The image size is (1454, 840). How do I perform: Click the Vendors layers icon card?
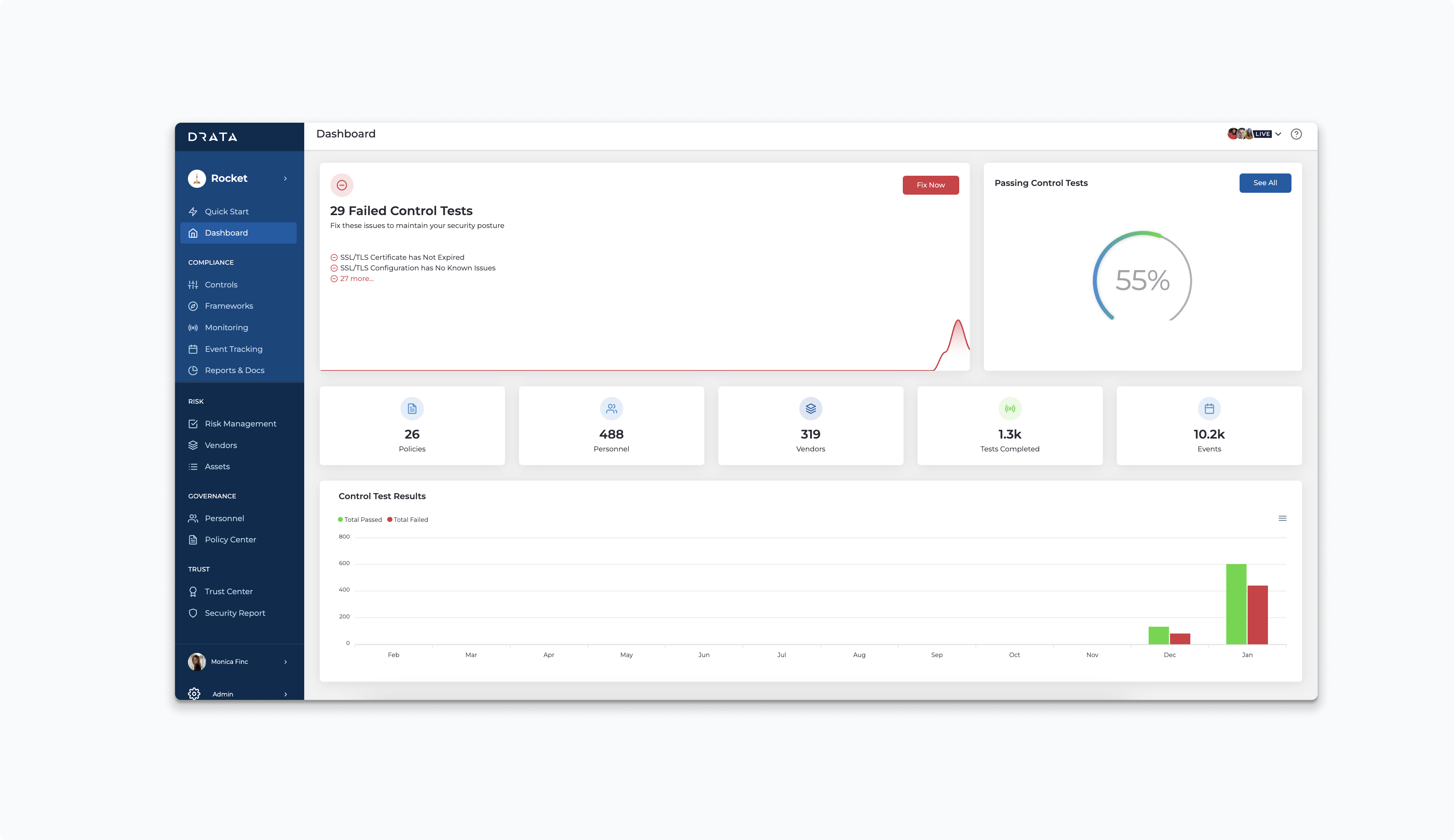(810, 409)
